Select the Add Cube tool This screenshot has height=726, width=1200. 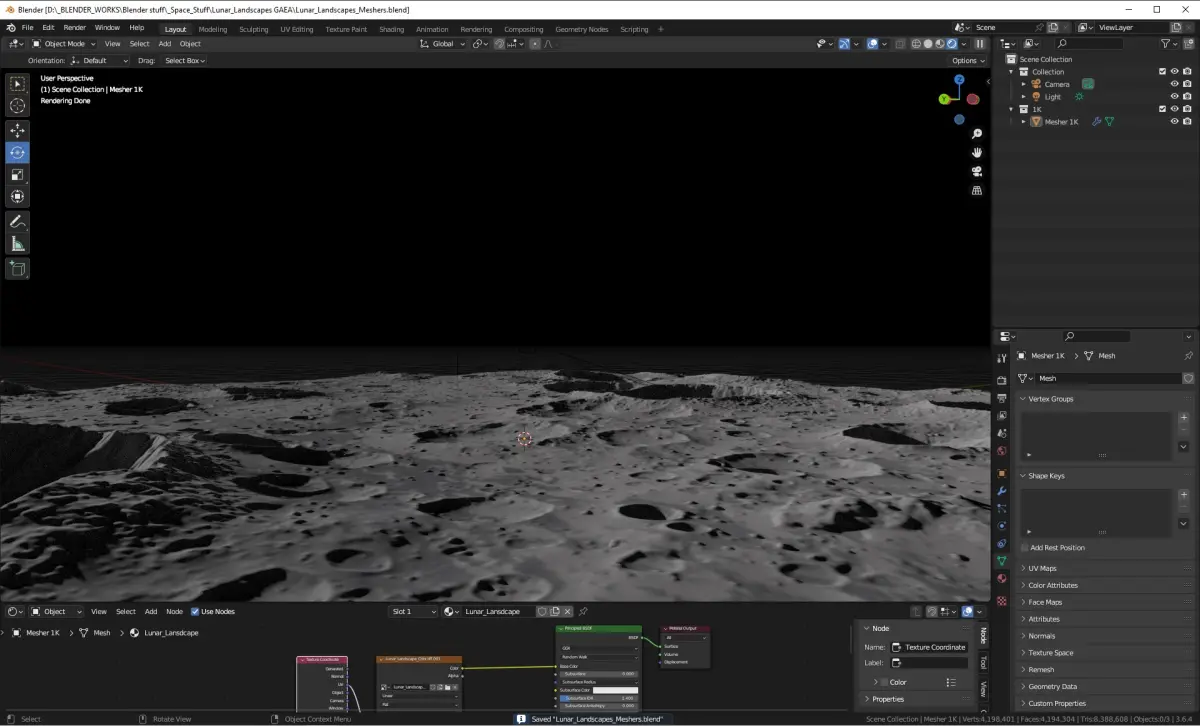18,269
